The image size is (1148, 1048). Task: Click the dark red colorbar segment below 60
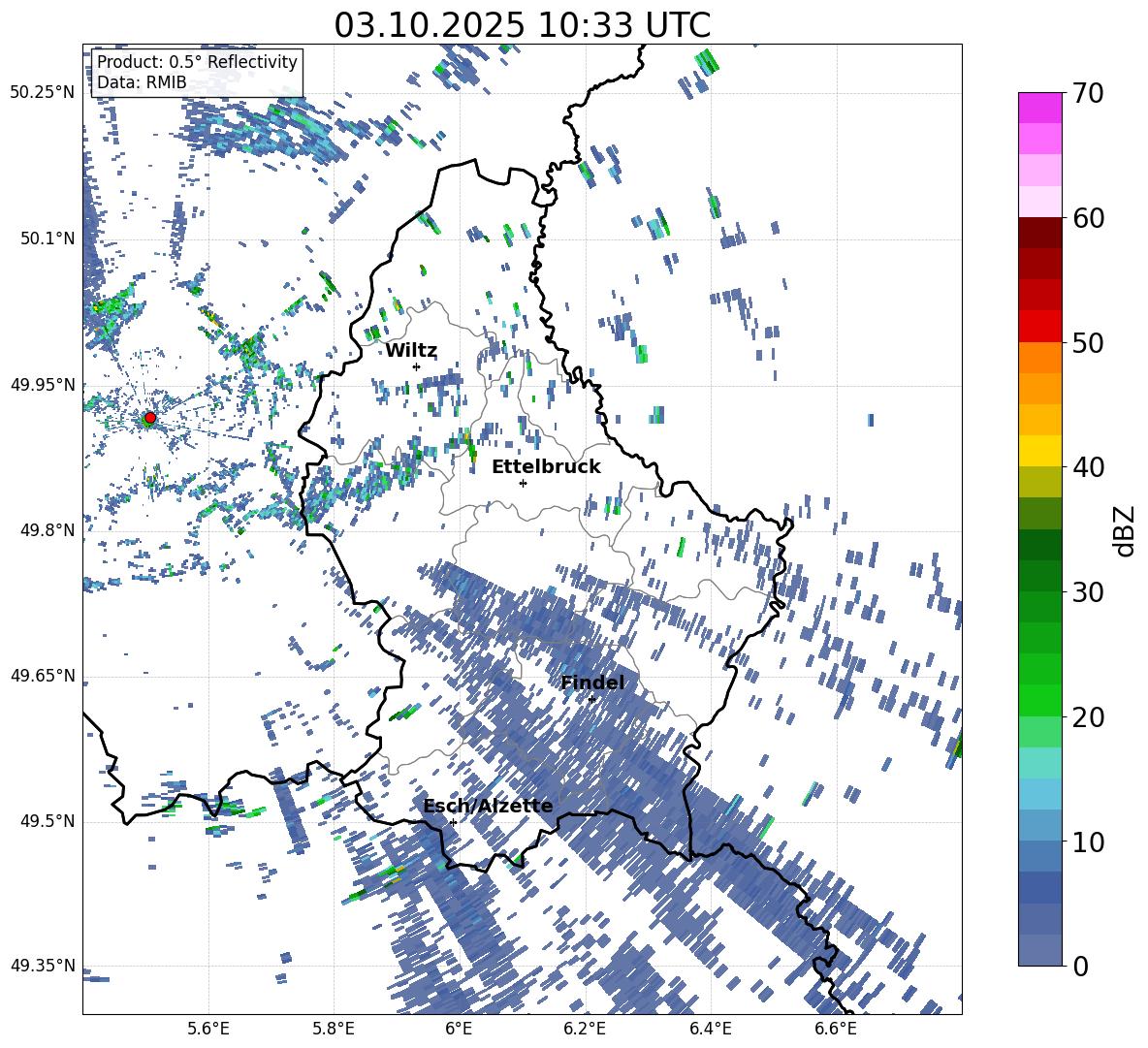click(x=1039, y=233)
